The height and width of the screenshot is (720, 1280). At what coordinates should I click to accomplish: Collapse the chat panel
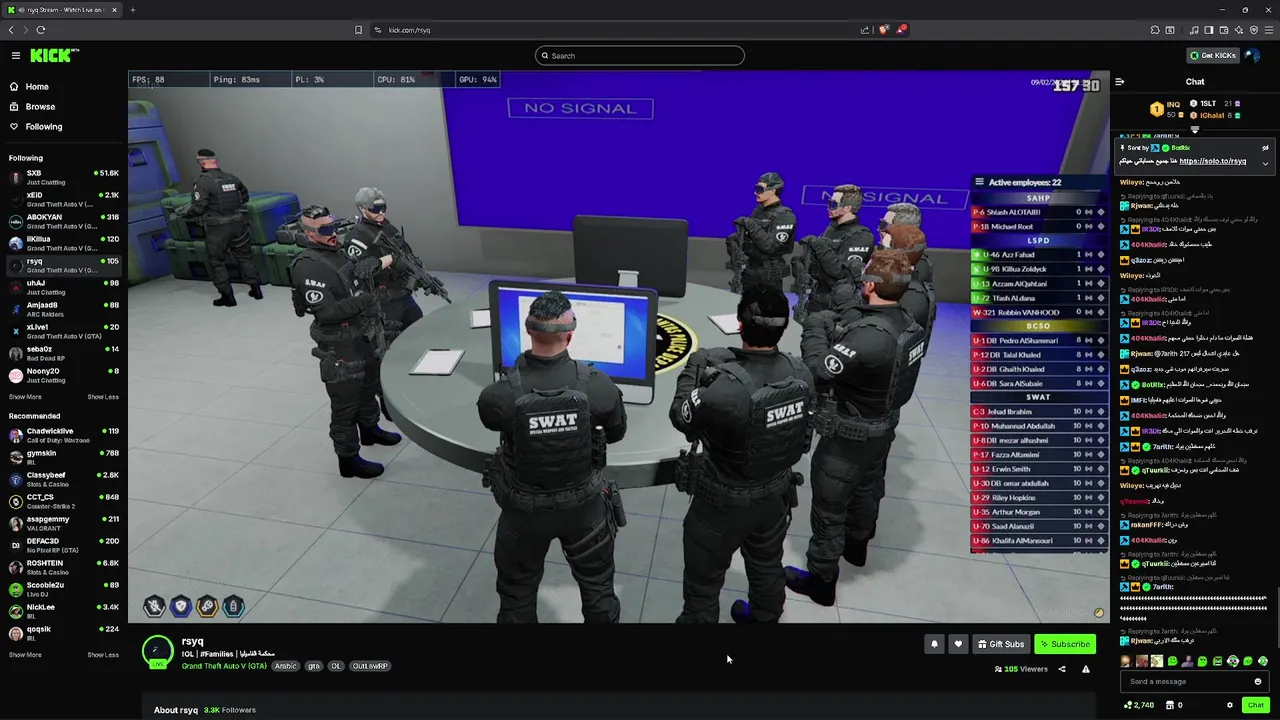click(x=1120, y=82)
